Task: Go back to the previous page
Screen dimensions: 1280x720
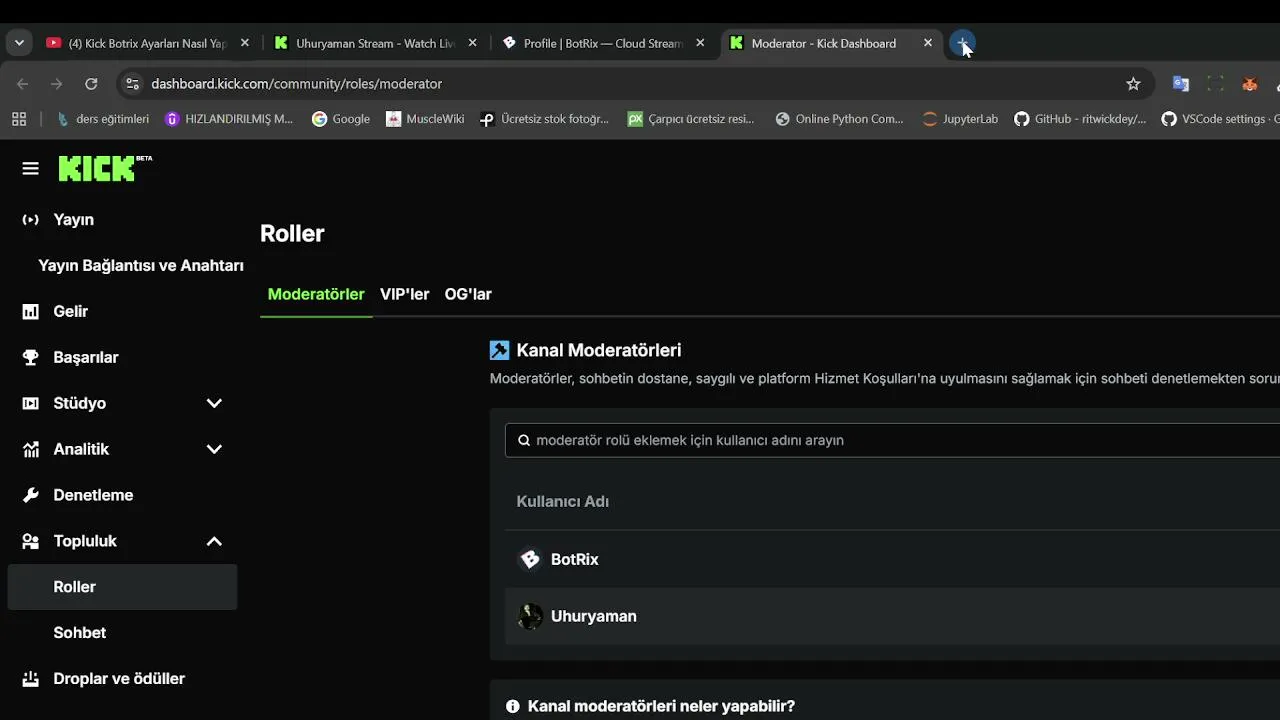Action: pos(23,84)
